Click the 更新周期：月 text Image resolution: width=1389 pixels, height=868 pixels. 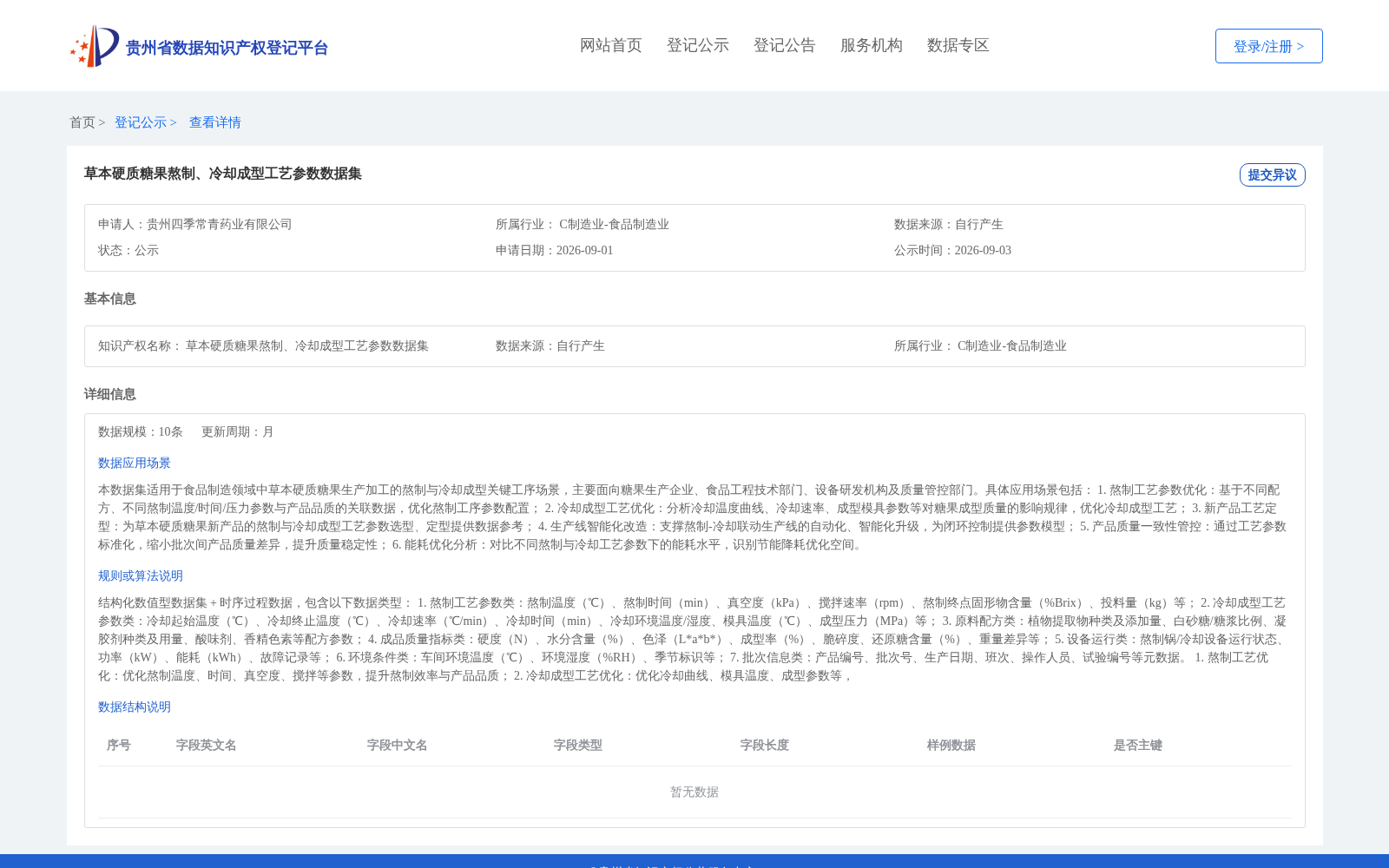238,431
